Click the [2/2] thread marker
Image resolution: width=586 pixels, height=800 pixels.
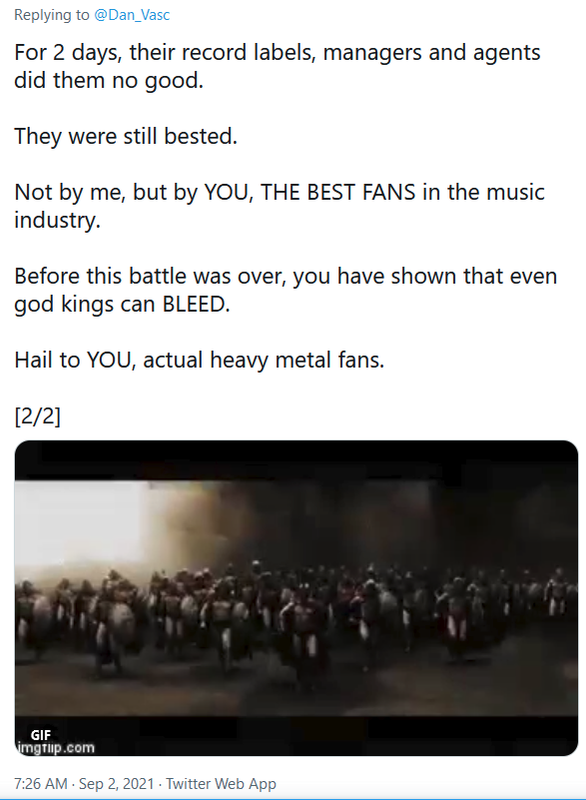pos(38,416)
